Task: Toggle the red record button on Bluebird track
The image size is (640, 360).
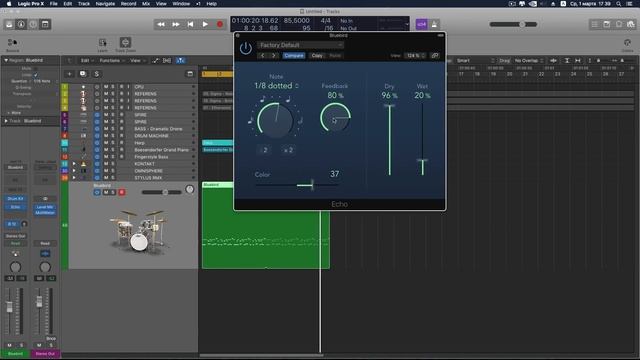Action: (x=122, y=192)
